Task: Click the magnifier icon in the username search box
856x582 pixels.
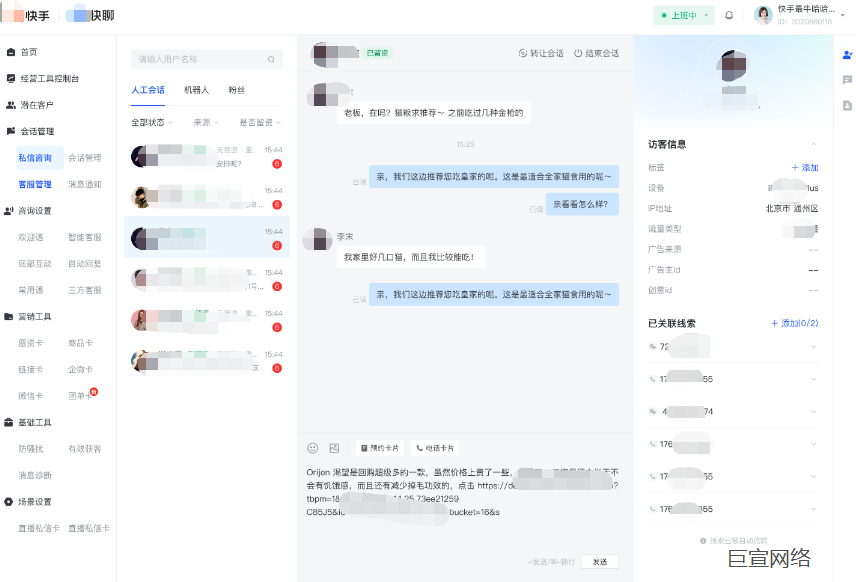Action: pos(270,58)
